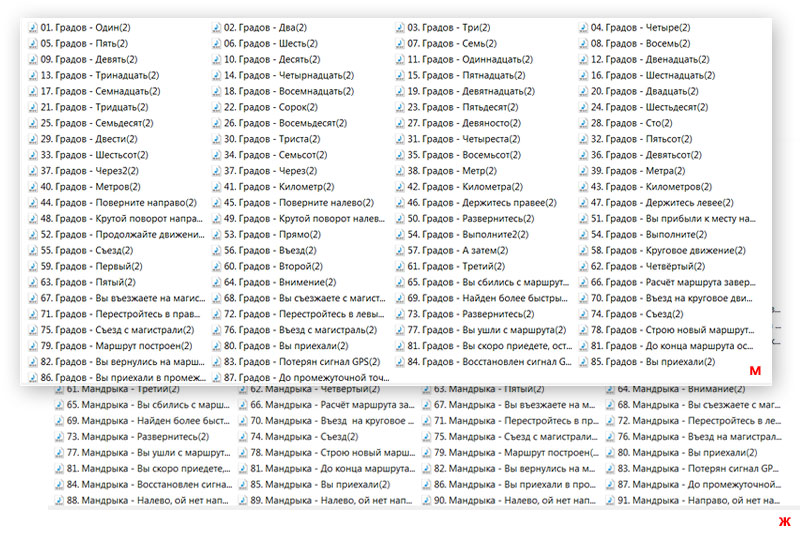Click the audio icon of '41. Градов - Километр(2)'
The width and height of the screenshot is (800, 536).
tap(216, 187)
